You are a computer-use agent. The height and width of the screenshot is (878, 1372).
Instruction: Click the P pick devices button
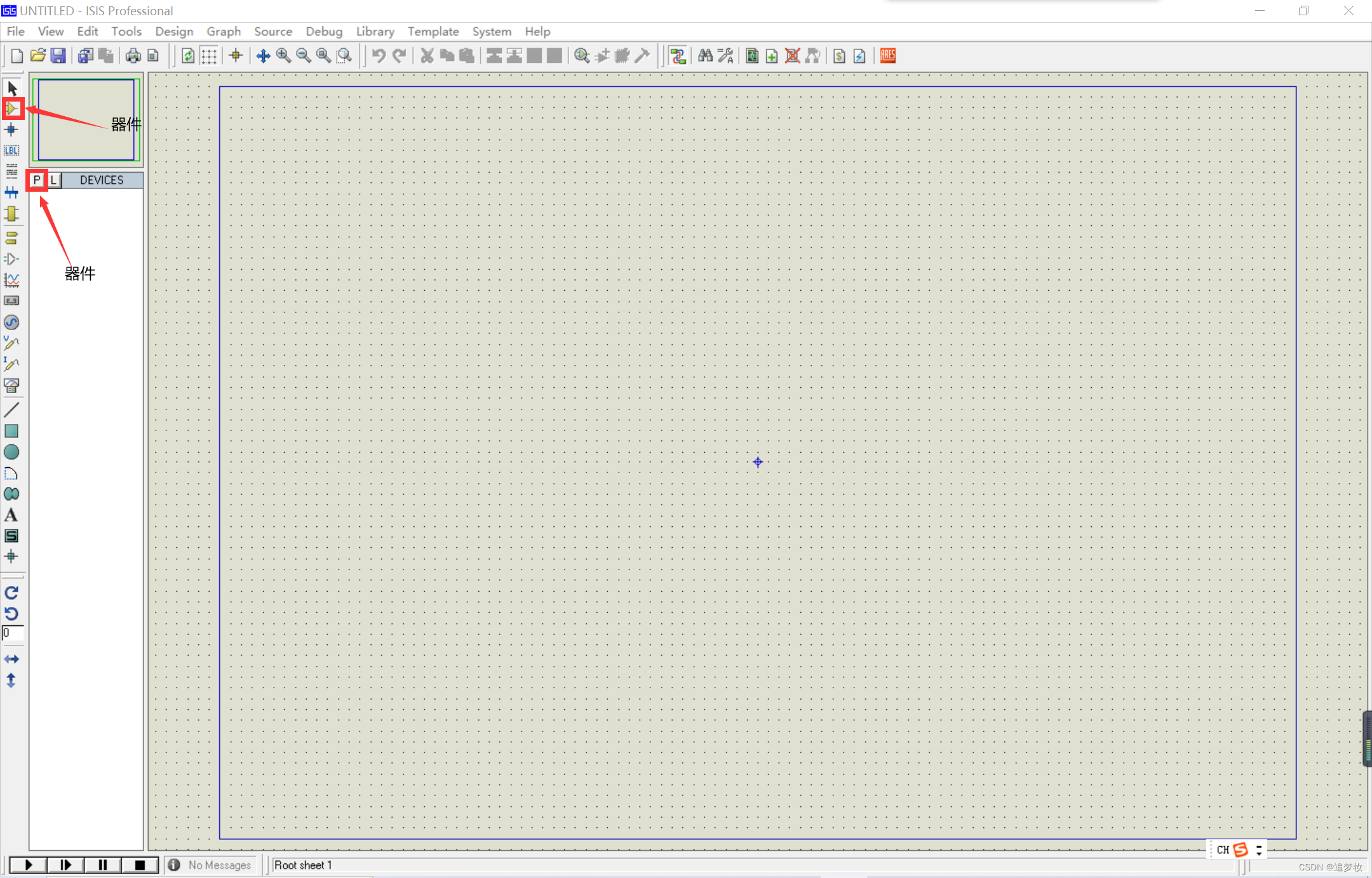click(x=37, y=180)
